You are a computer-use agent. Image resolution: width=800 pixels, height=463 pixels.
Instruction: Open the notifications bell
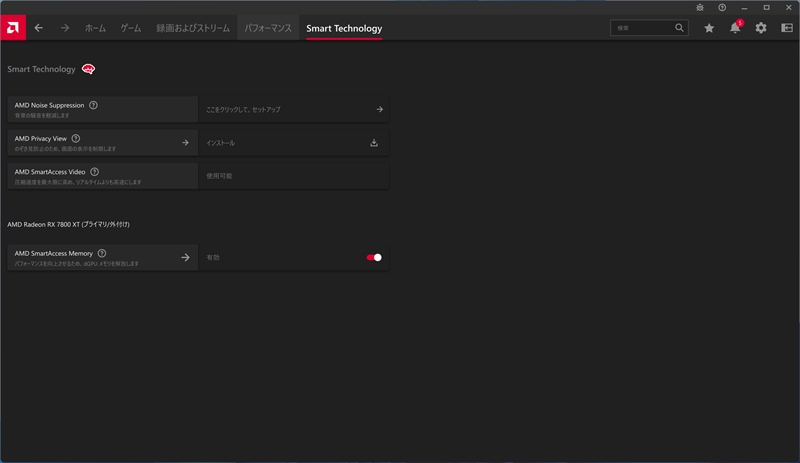(735, 28)
